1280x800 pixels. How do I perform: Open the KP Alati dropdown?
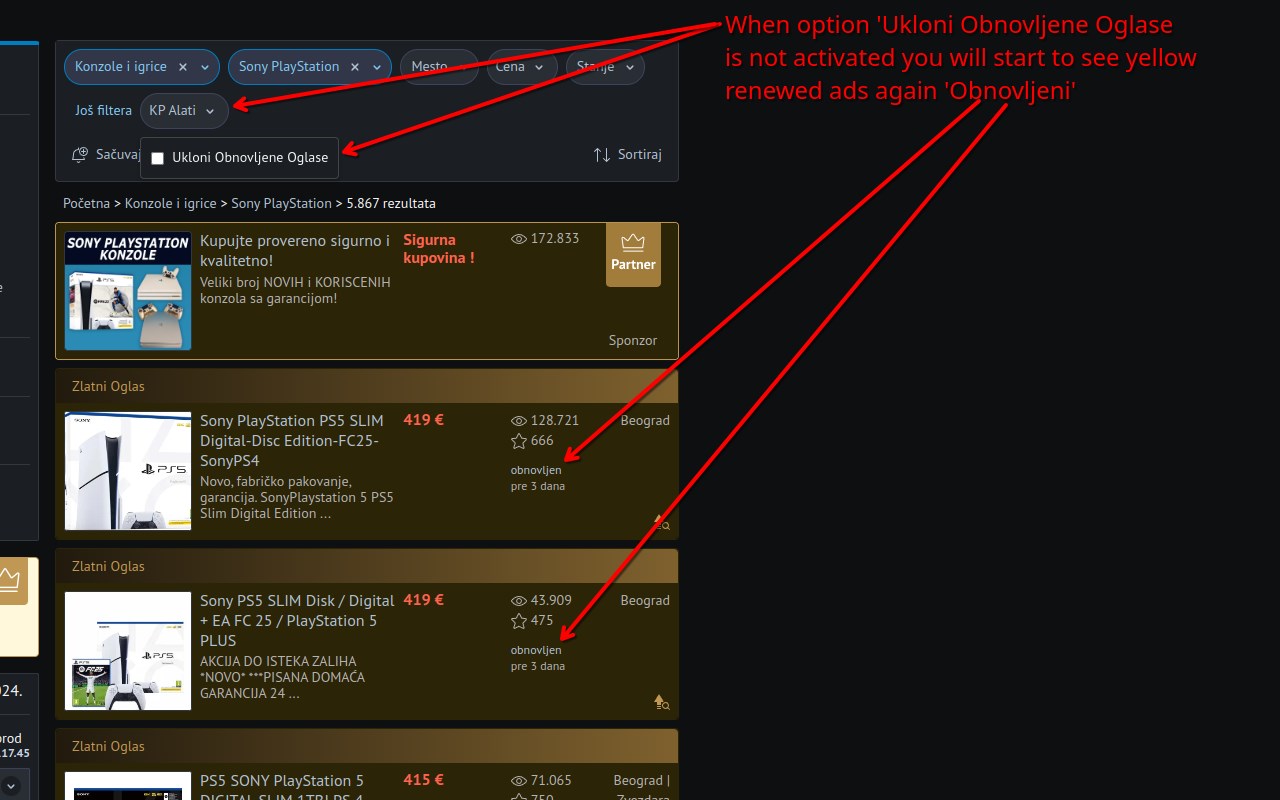pos(184,111)
